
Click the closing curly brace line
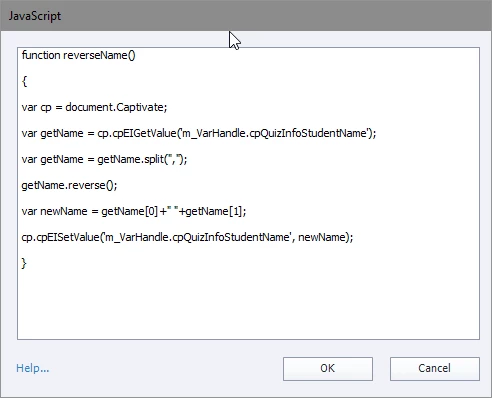coord(24,263)
